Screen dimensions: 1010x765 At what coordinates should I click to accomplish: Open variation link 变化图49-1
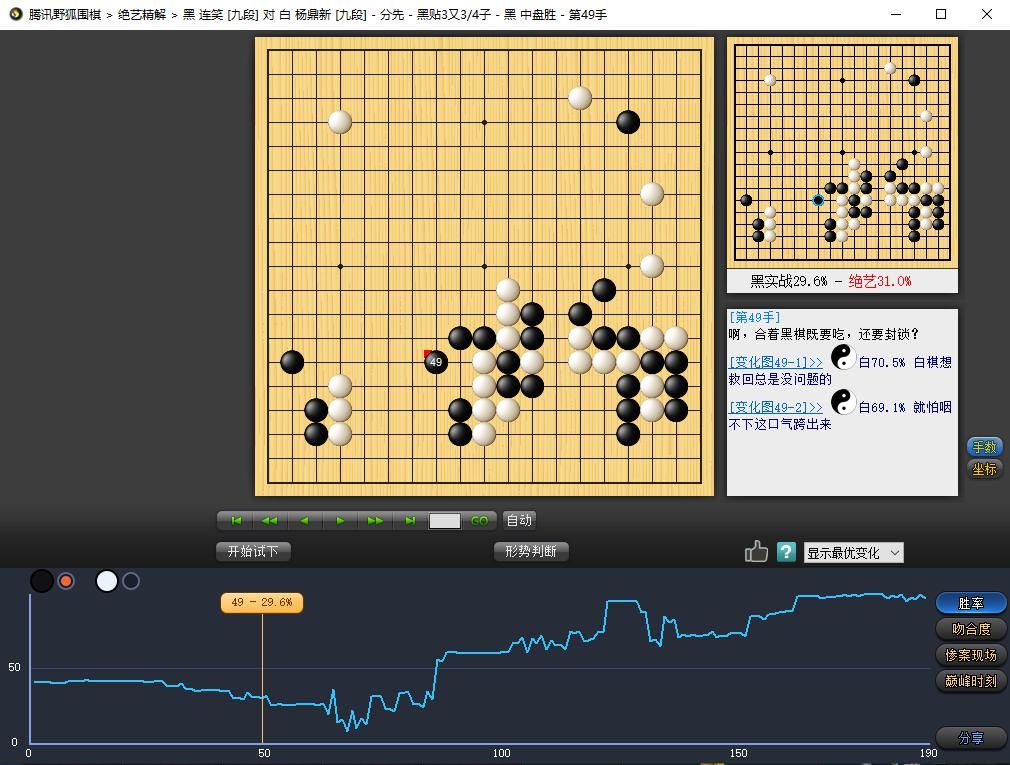click(x=775, y=362)
